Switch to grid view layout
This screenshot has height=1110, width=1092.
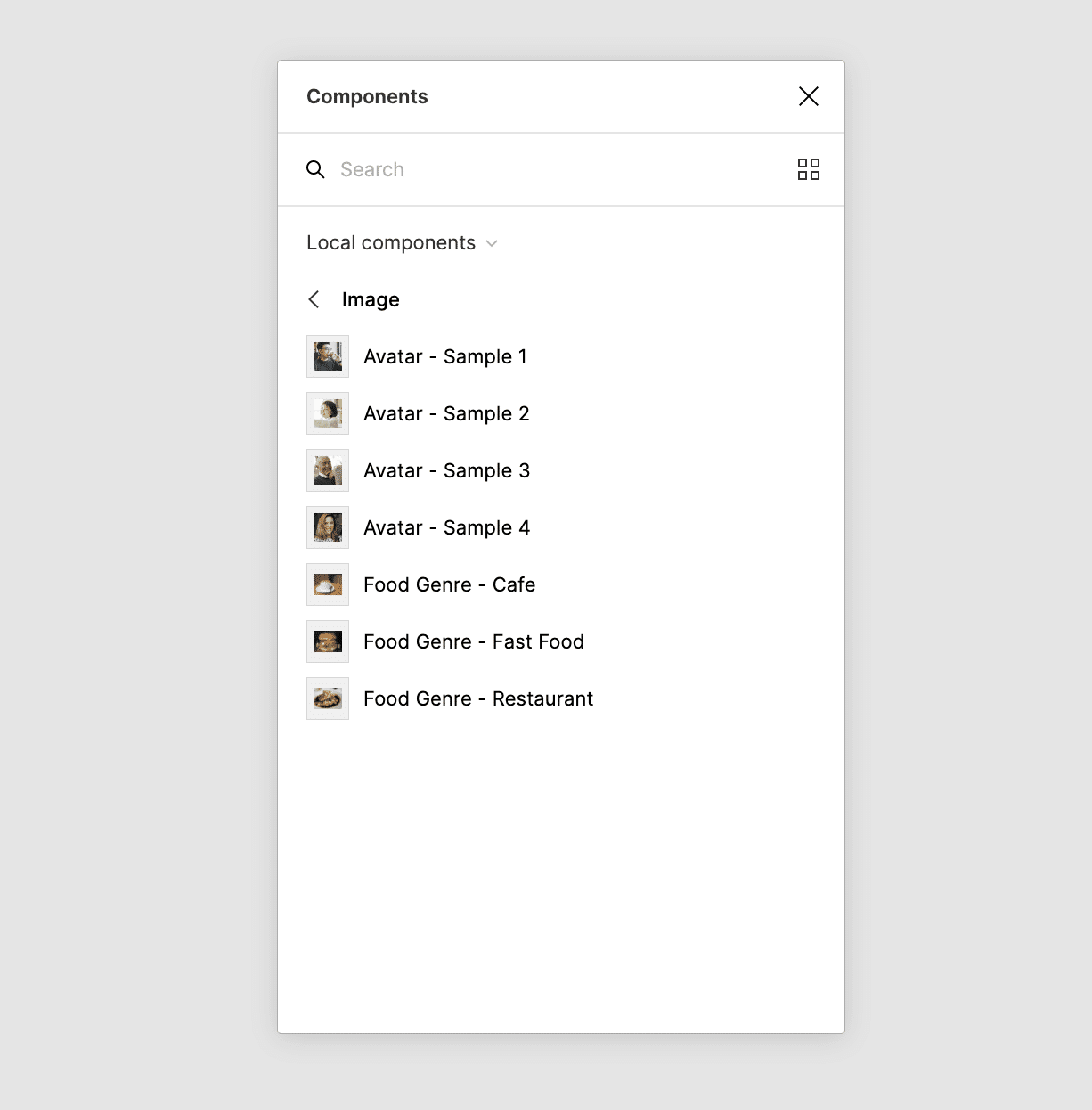click(x=808, y=169)
